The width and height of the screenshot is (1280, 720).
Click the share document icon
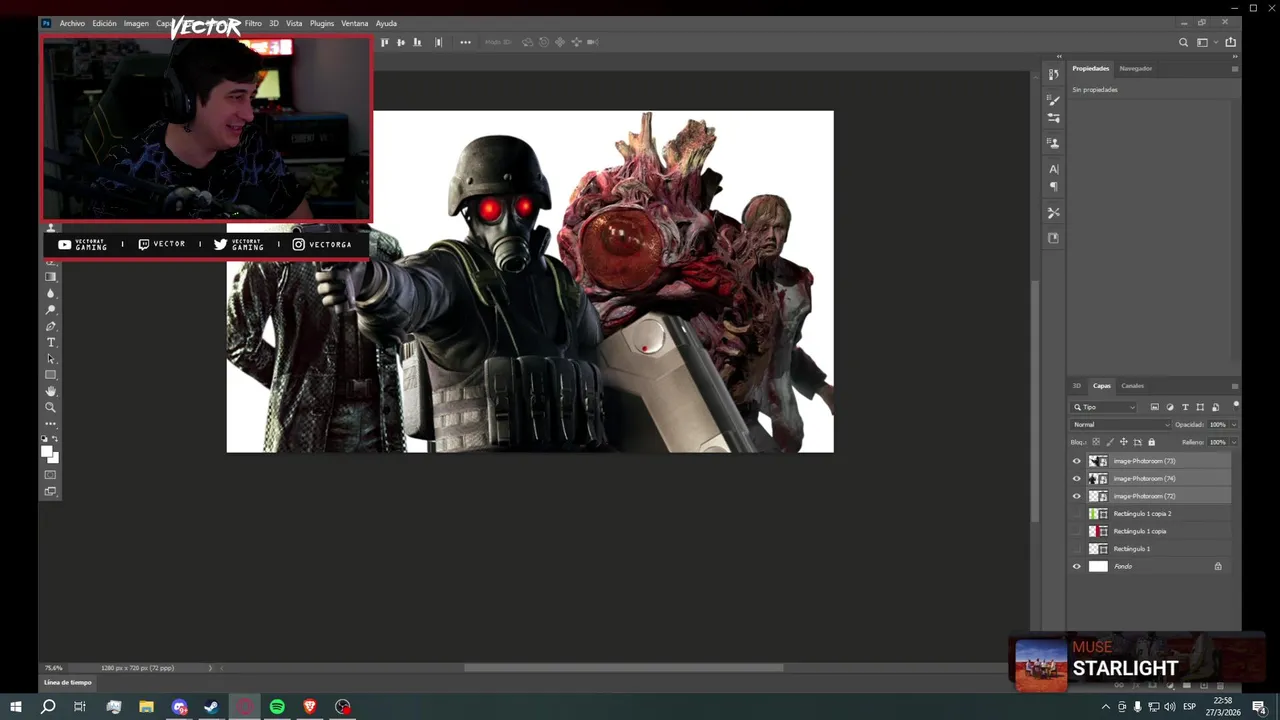tap(1230, 42)
